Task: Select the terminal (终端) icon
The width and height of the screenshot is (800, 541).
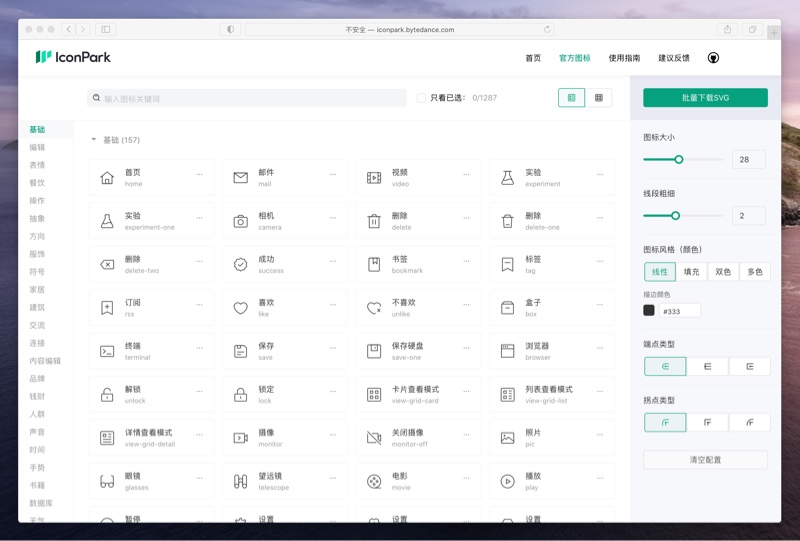Action: [107, 351]
